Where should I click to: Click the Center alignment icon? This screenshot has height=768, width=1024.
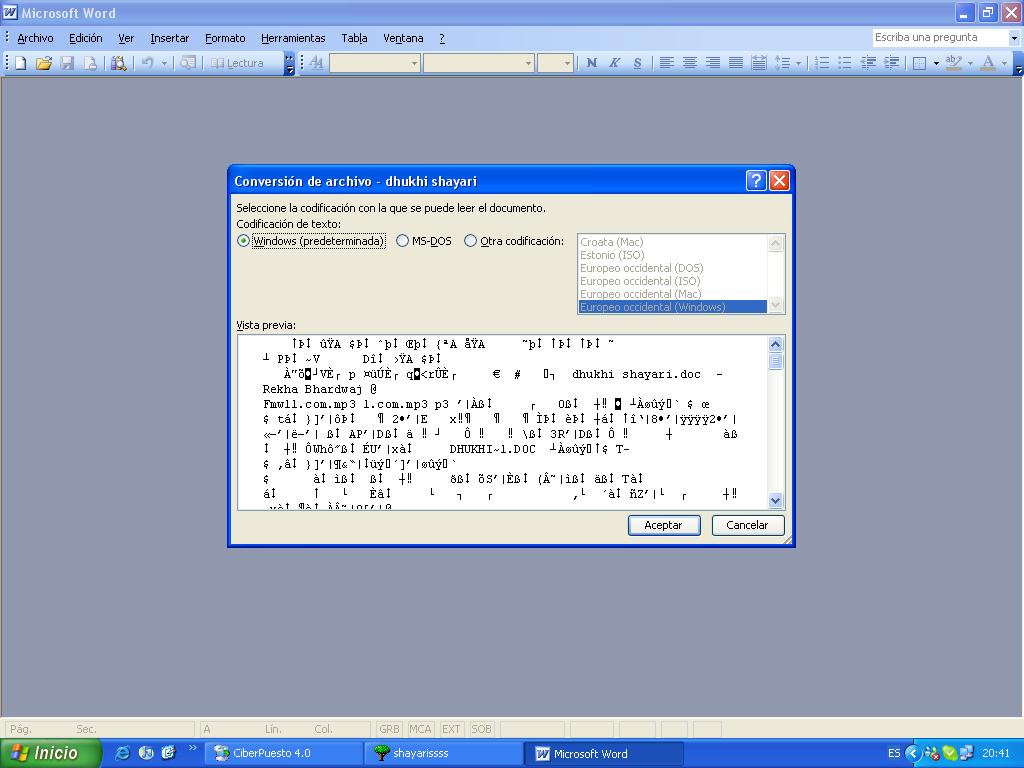(x=690, y=63)
